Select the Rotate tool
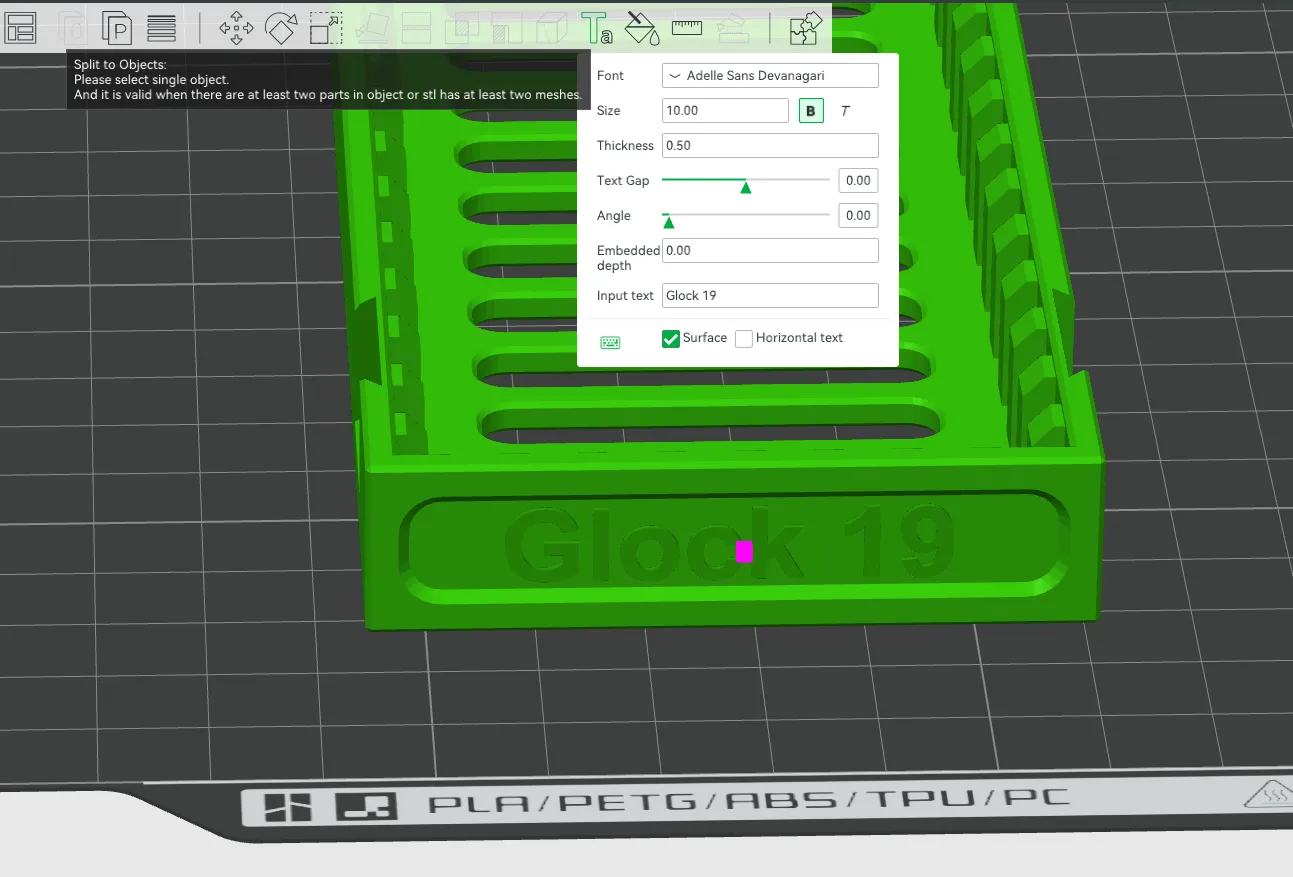The width and height of the screenshot is (1293, 877). tap(282, 28)
